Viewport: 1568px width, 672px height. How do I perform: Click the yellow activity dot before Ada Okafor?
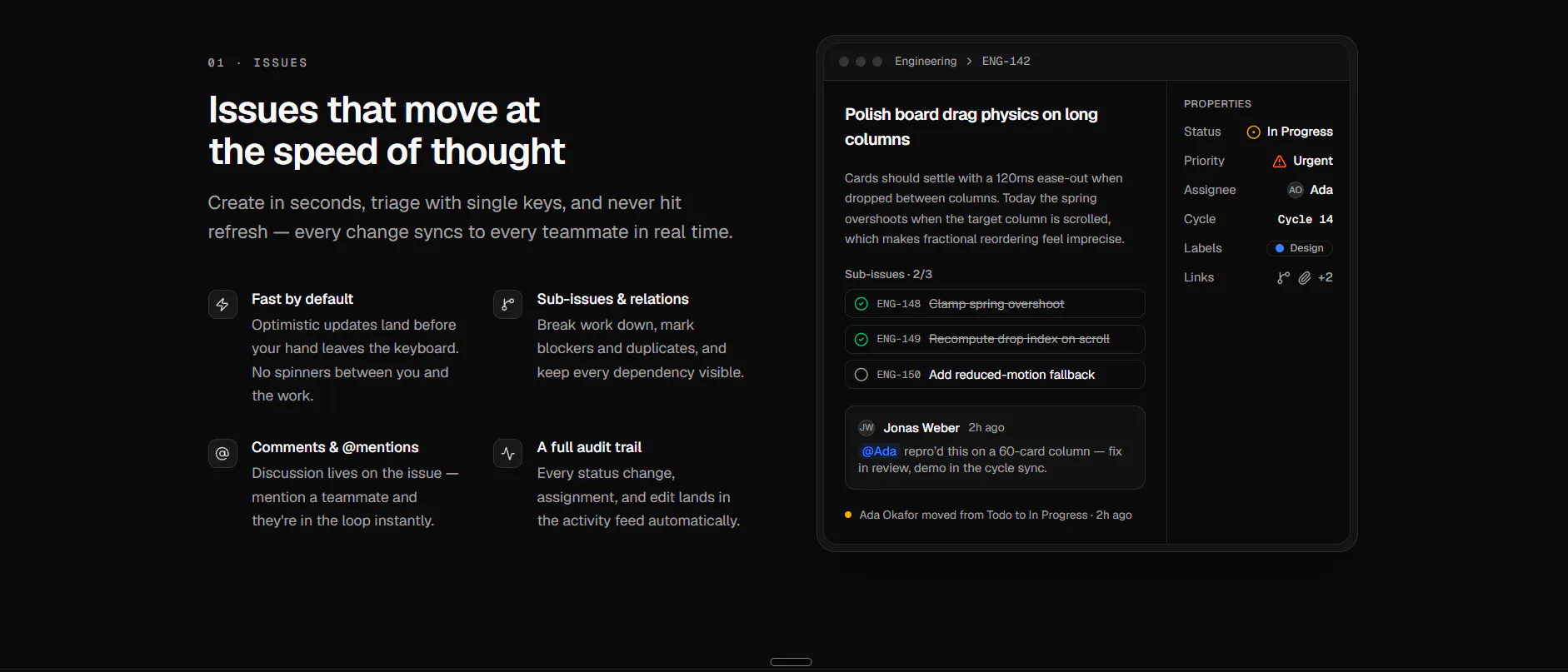coord(848,515)
